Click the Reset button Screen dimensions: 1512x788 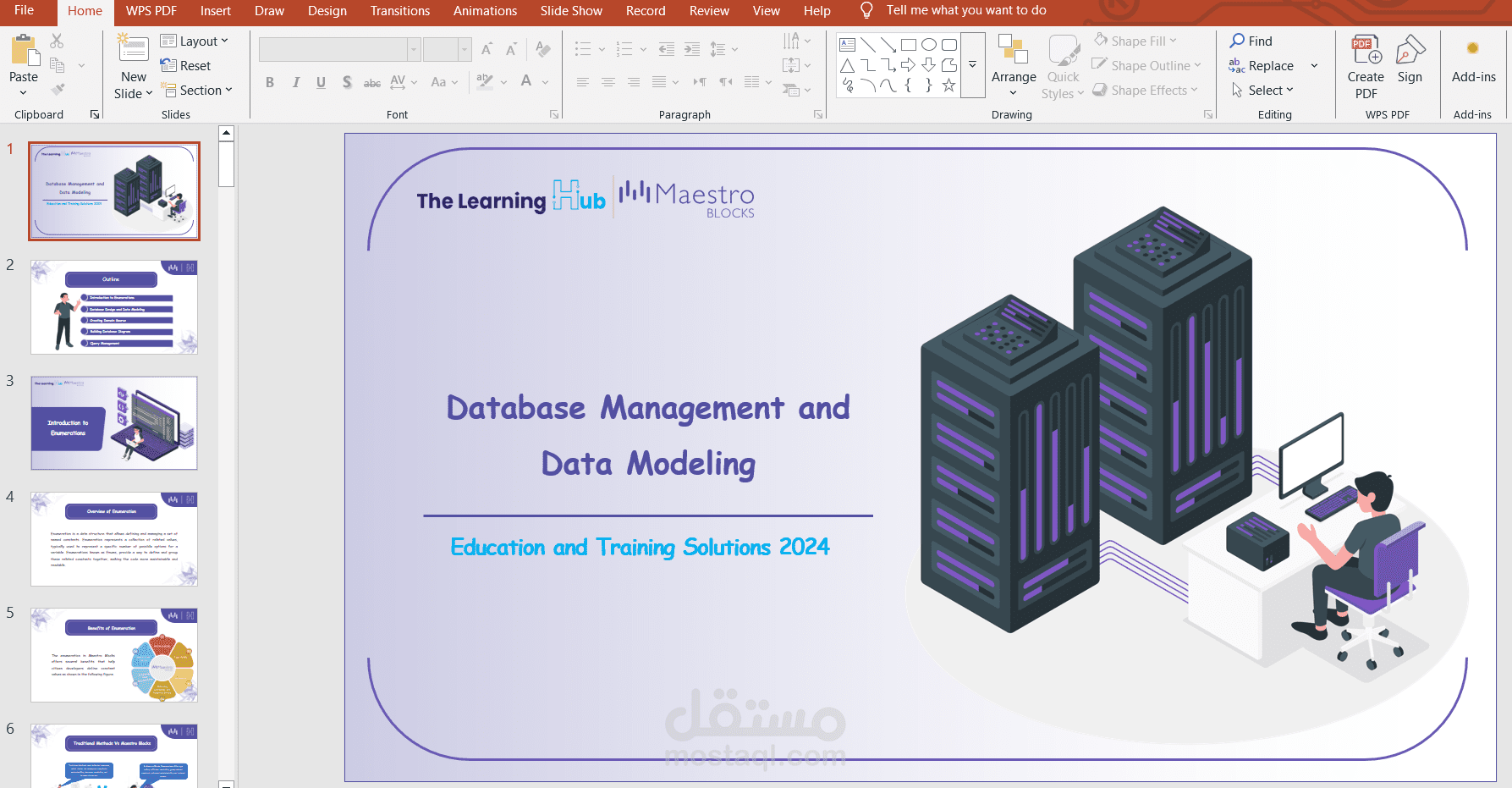coord(186,66)
